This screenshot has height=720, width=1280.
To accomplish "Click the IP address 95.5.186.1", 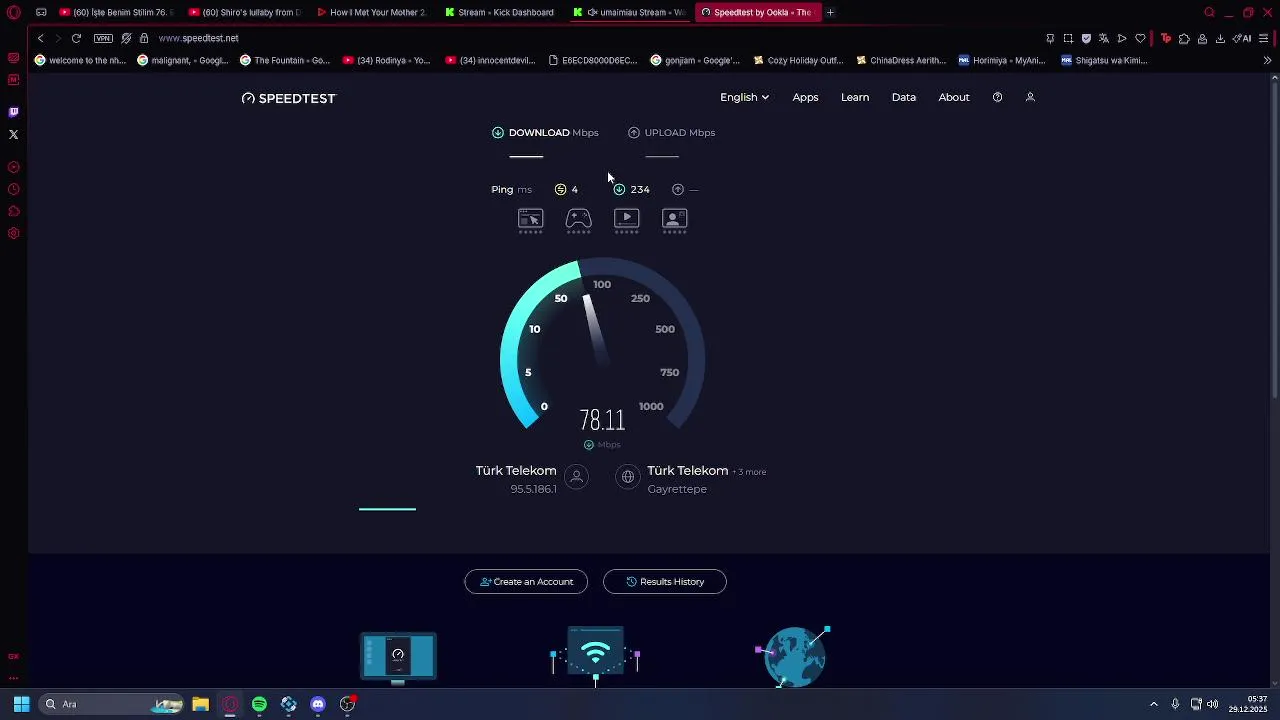I will coord(533,489).
